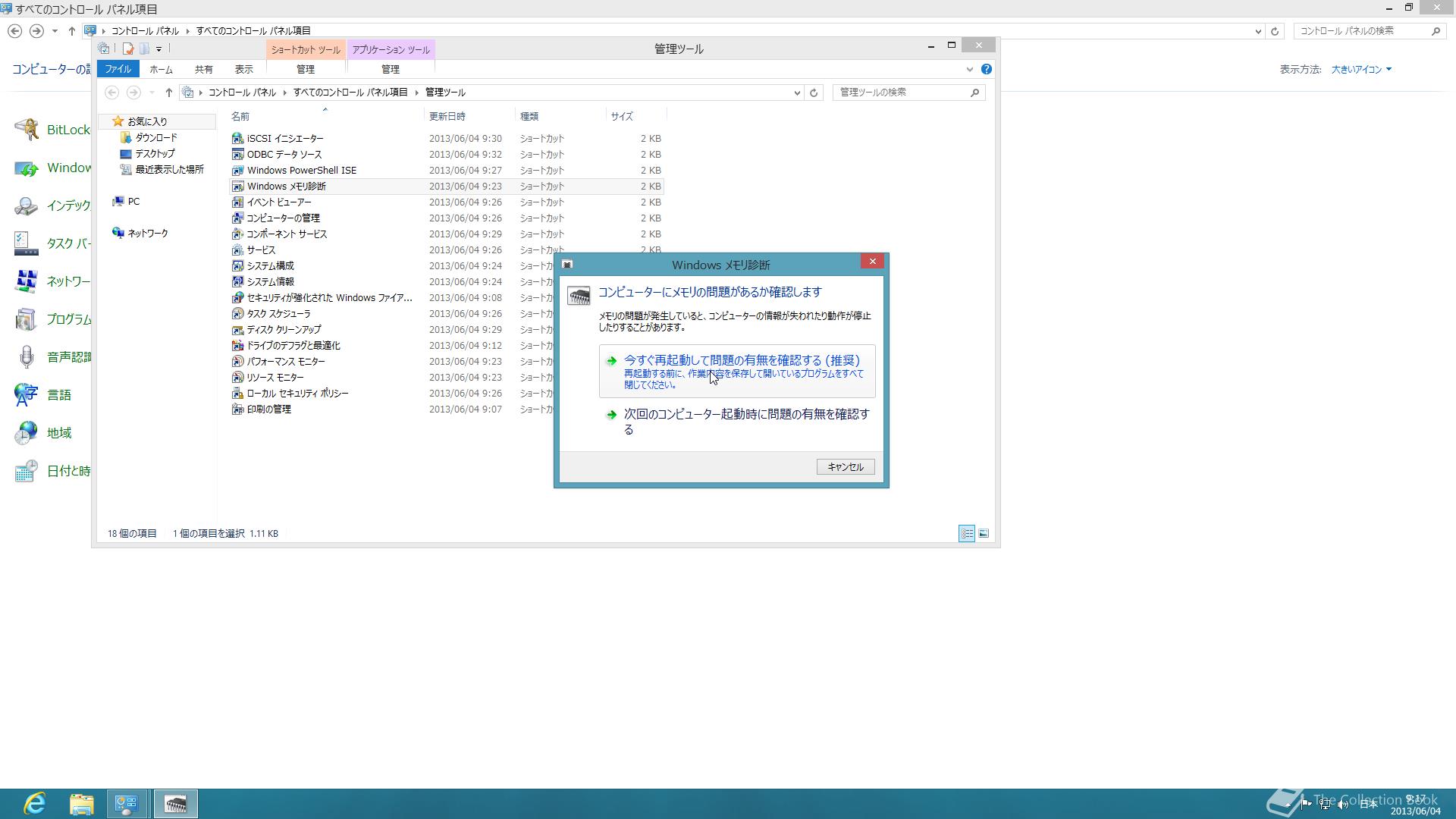The image size is (1456, 819).
Task: Select the タスク スケジューラ icon
Action: click(x=237, y=314)
